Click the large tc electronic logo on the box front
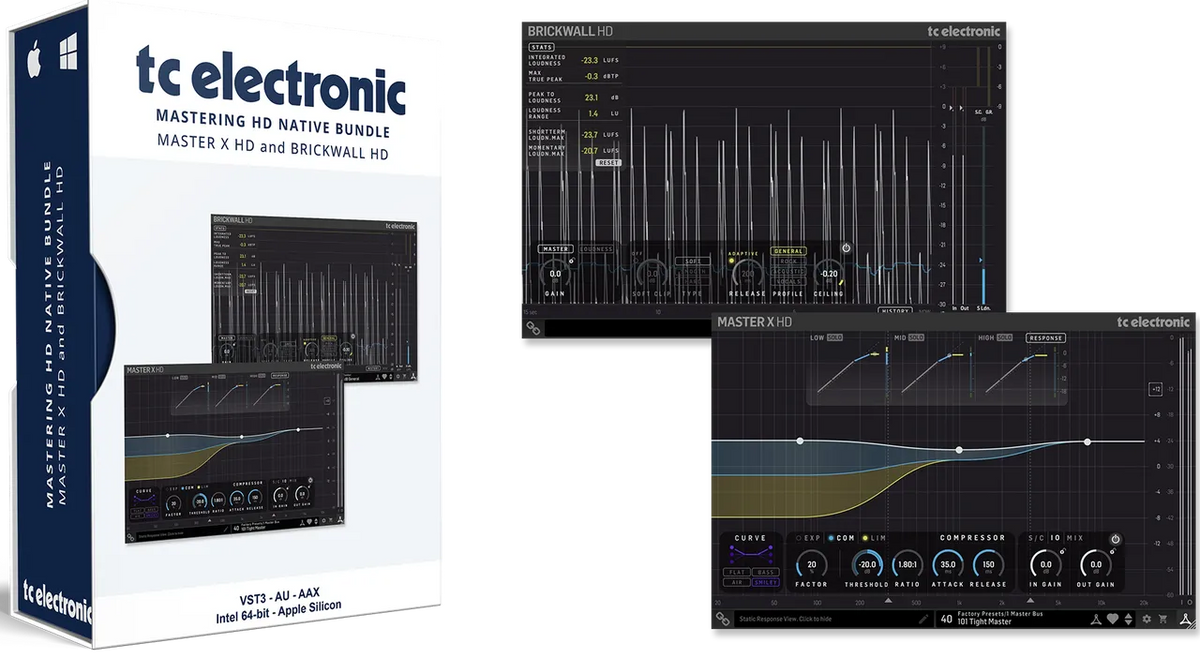1200x658 pixels. click(272, 83)
